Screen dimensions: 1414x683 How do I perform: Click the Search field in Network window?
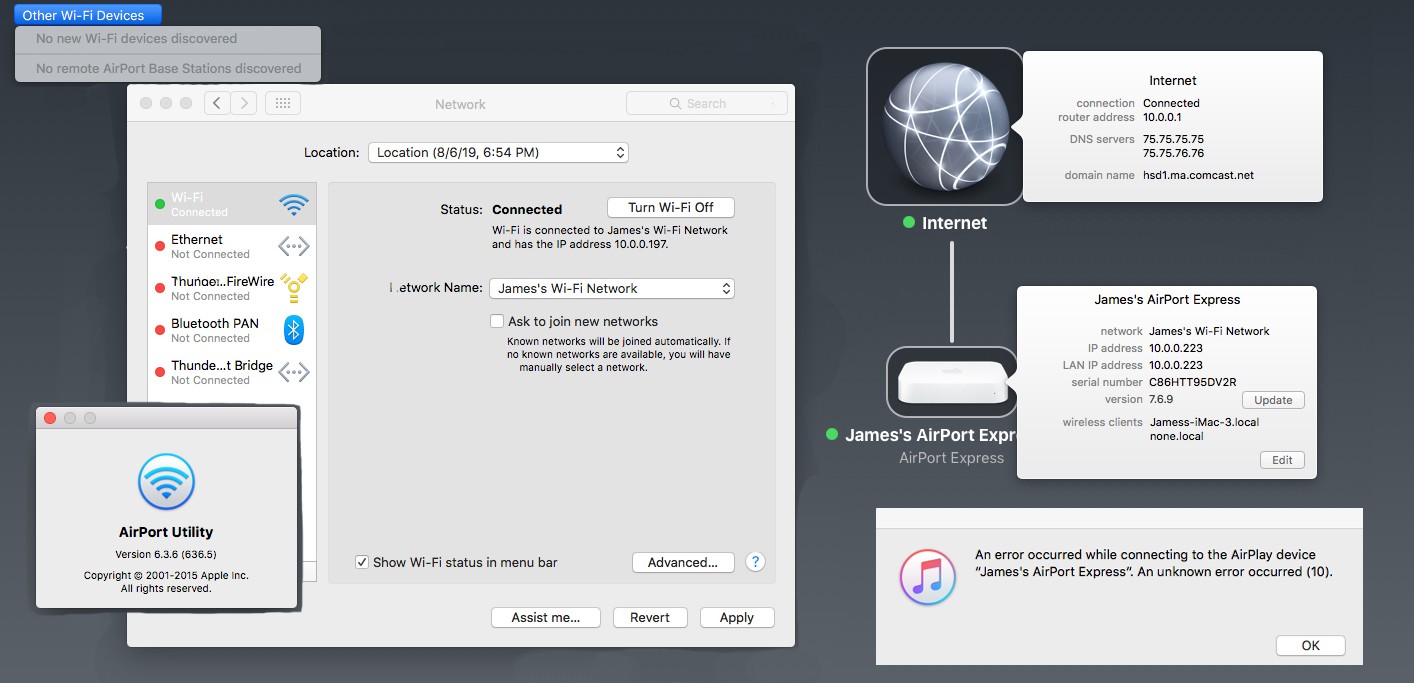click(x=707, y=103)
